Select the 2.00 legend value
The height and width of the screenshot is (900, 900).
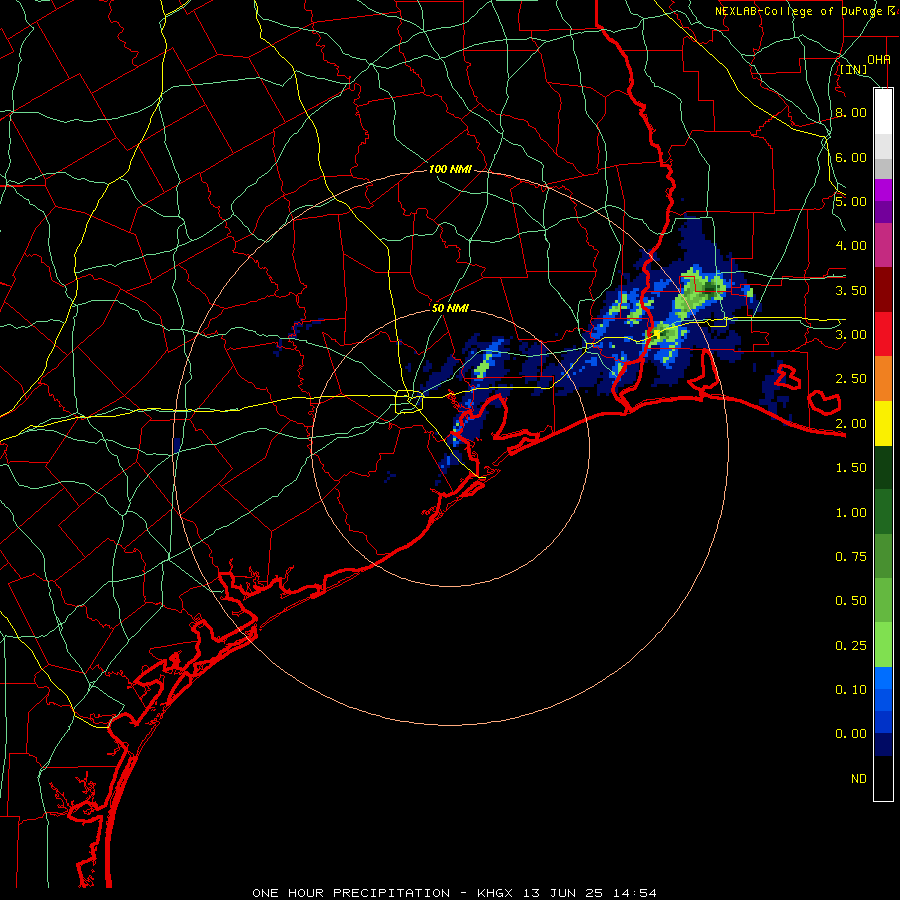pos(851,424)
